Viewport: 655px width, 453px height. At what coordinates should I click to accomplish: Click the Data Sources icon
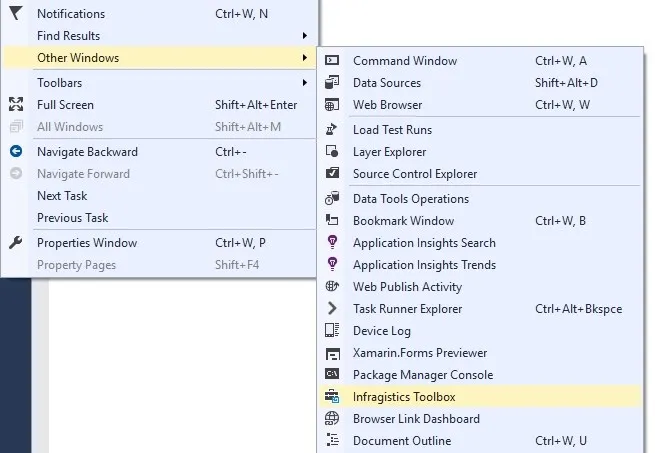coord(333,83)
